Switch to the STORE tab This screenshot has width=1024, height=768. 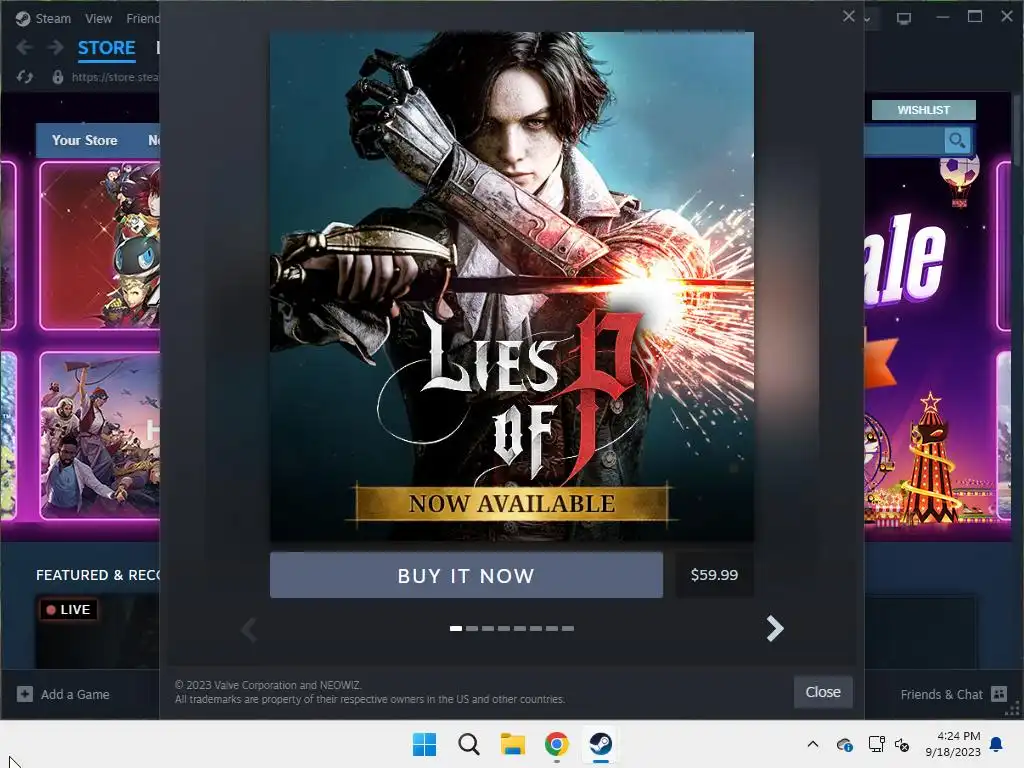click(x=106, y=48)
